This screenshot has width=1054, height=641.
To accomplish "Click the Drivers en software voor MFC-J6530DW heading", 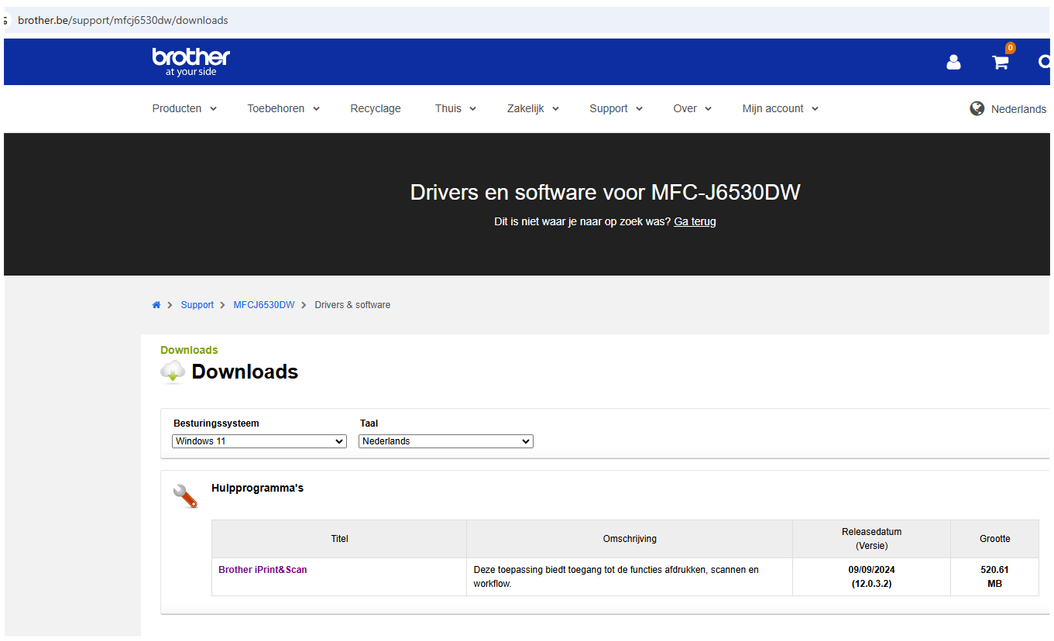I will click(x=605, y=192).
